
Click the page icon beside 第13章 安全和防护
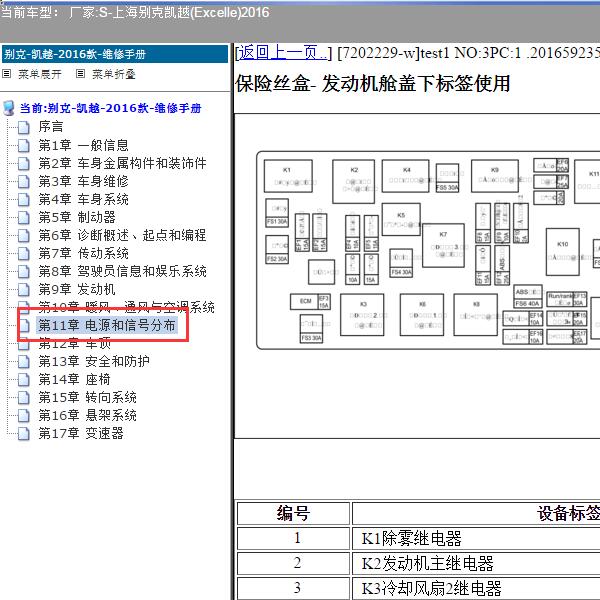tap(24, 362)
